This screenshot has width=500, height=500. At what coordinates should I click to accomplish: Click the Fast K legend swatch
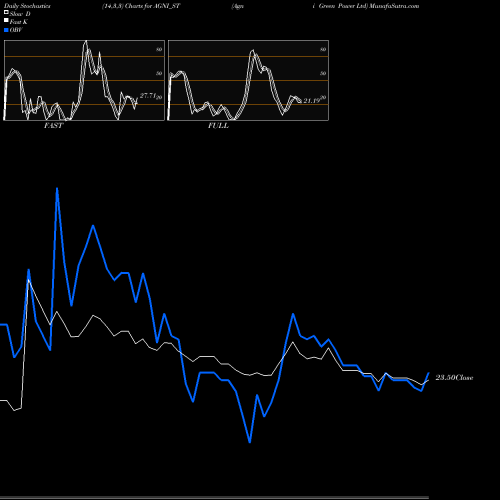click(x=6, y=21)
